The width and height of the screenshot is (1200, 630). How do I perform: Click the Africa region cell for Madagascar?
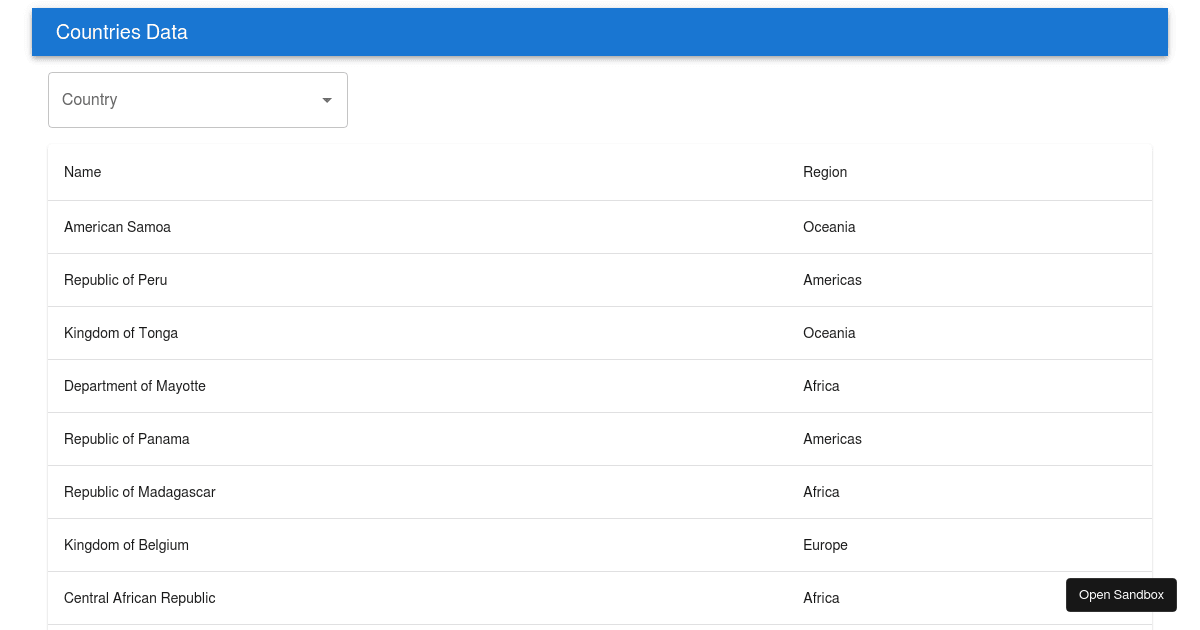(821, 492)
